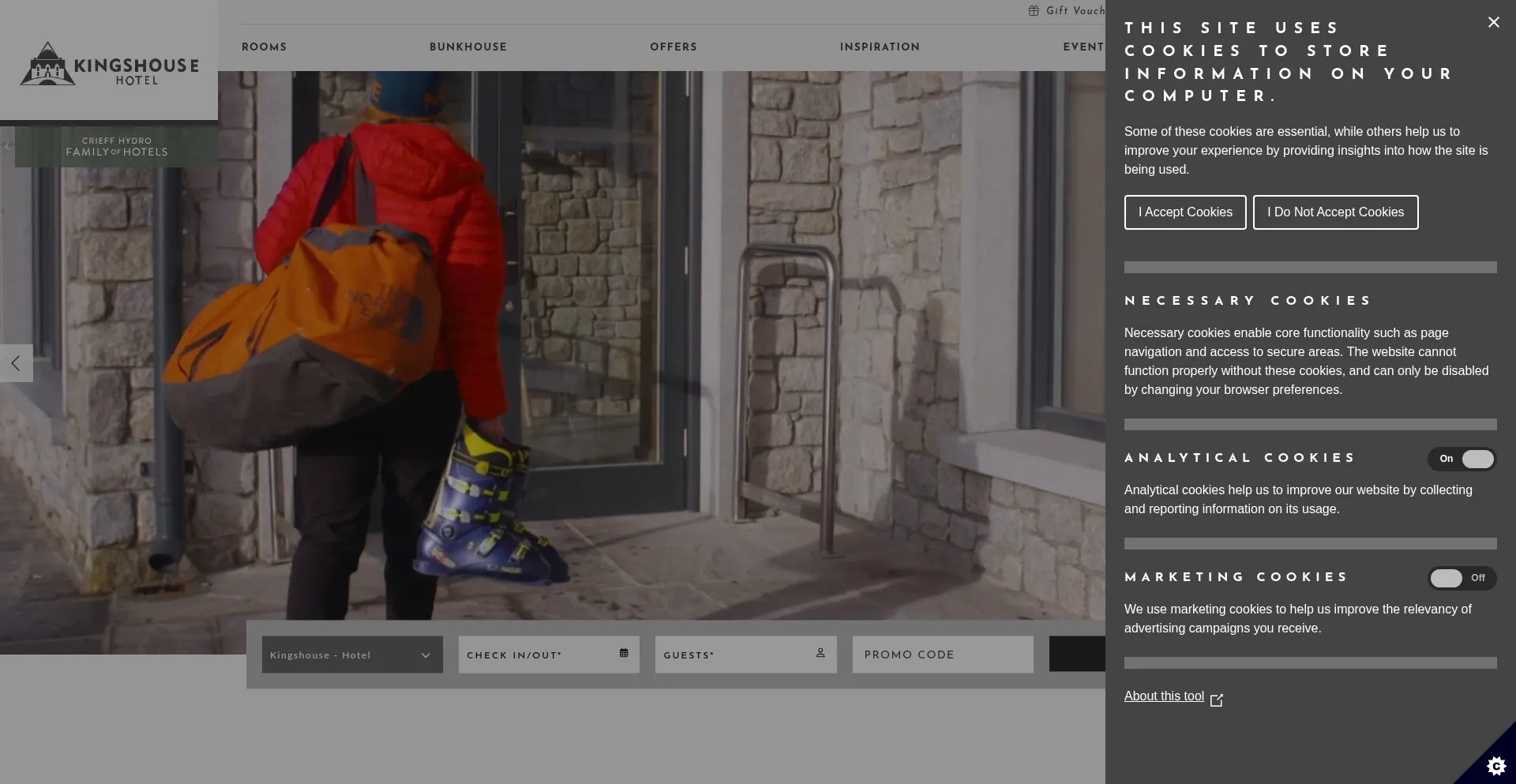The height and width of the screenshot is (784, 1516).
Task: Open the About this tool link
Action: pos(1164,696)
